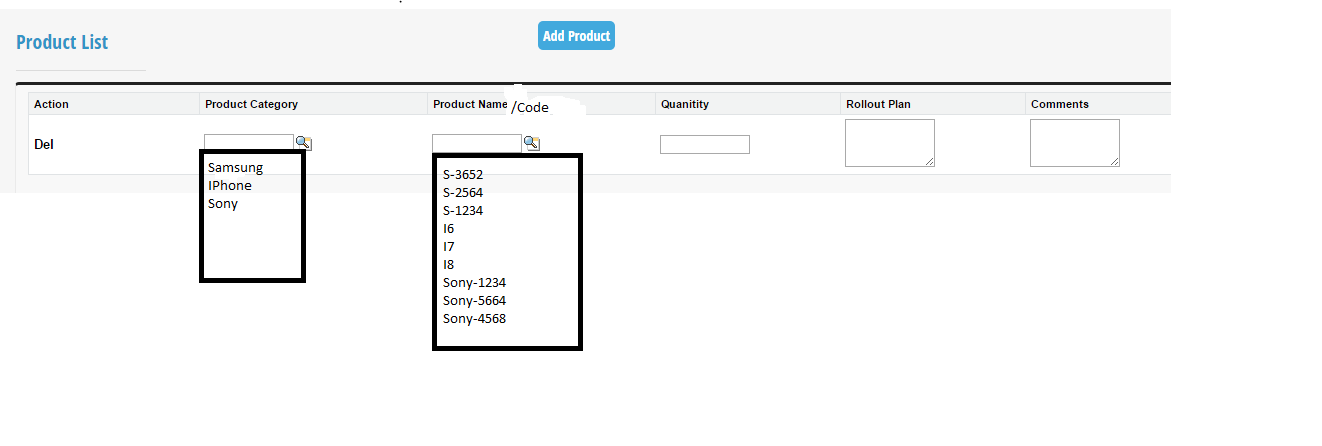Click the Del link in Action column

coord(44,145)
